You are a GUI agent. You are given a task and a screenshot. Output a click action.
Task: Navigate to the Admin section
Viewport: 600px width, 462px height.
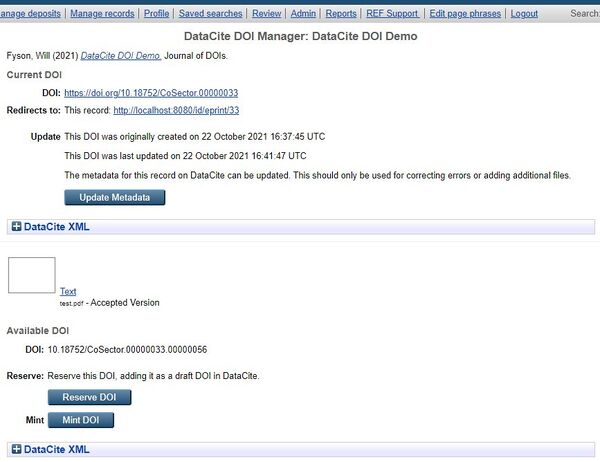[303, 14]
